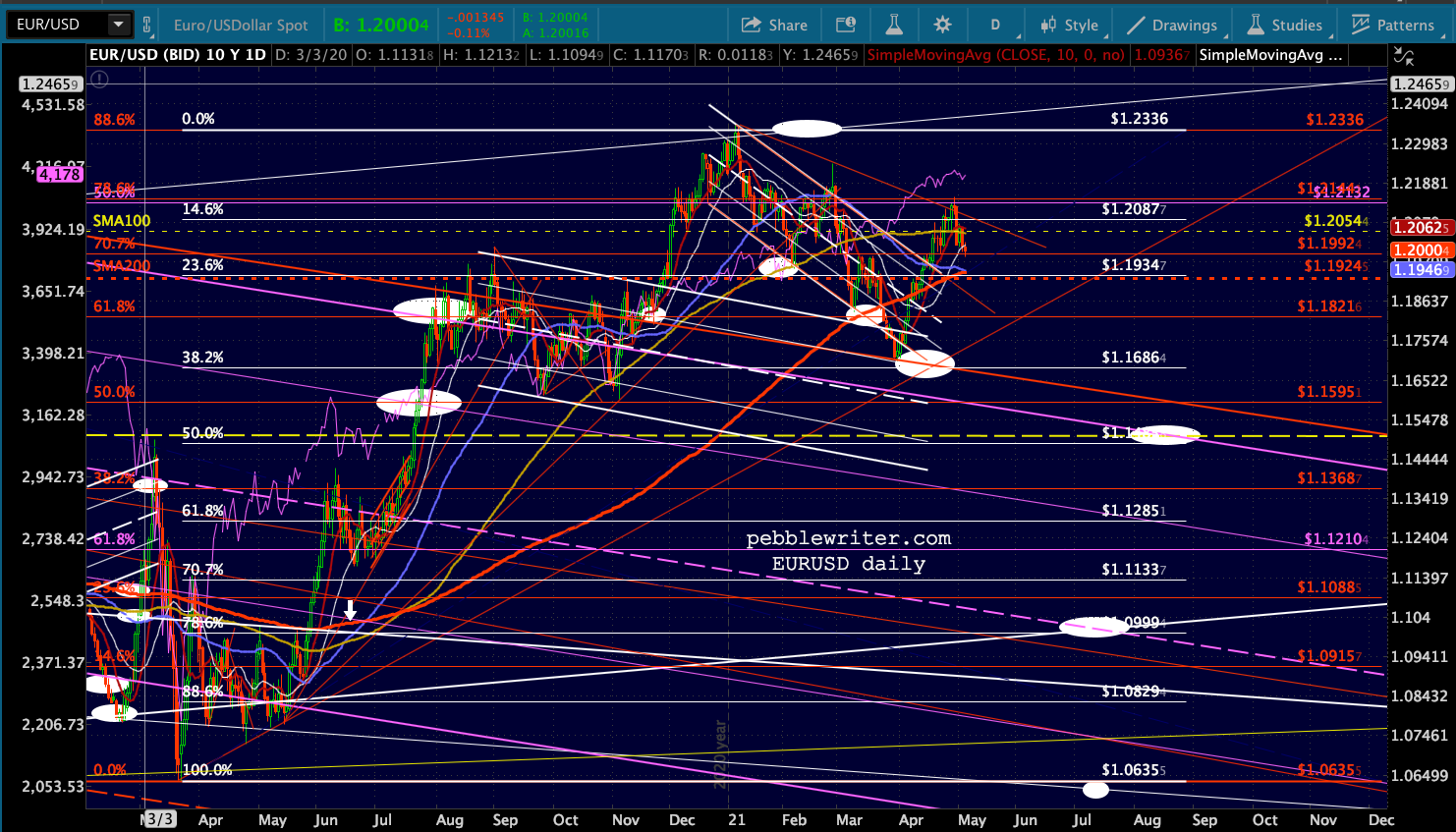Click the 1.16522 right price axis label

coord(1420,381)
